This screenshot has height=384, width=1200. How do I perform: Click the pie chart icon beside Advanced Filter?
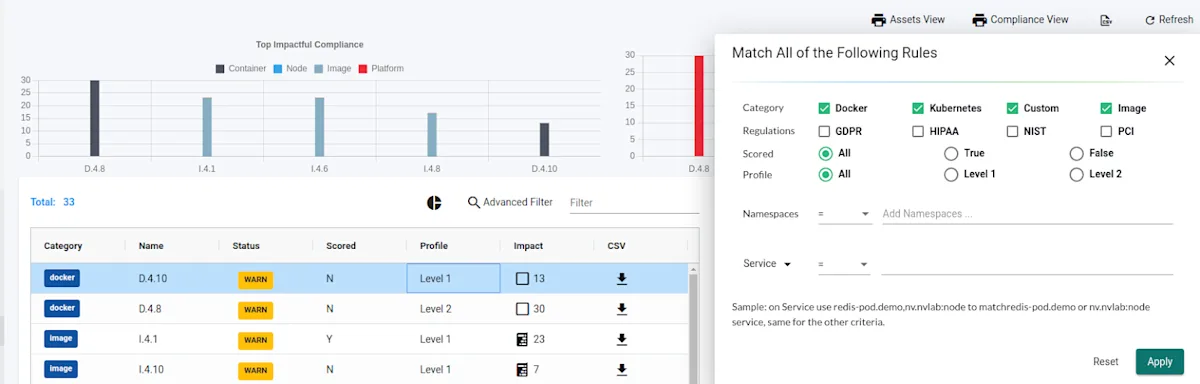point(434,202)
